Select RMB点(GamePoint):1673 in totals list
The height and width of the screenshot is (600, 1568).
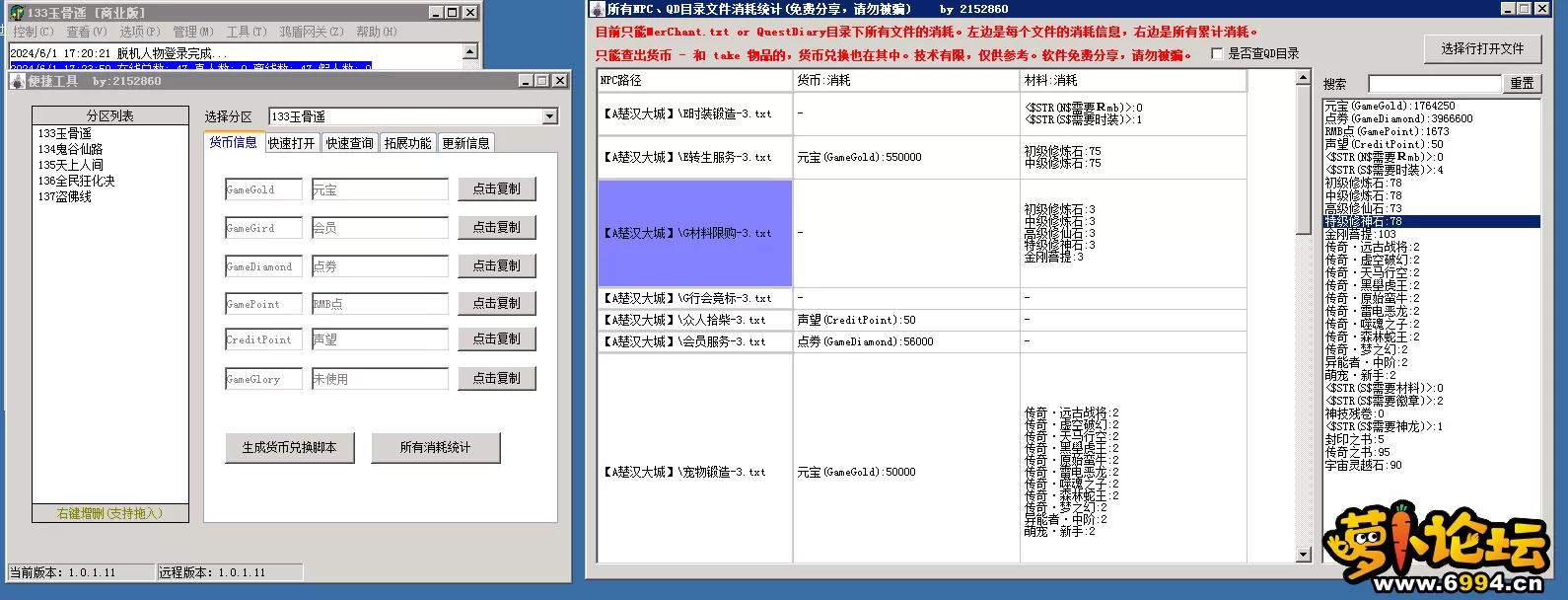click(1431, 131)
